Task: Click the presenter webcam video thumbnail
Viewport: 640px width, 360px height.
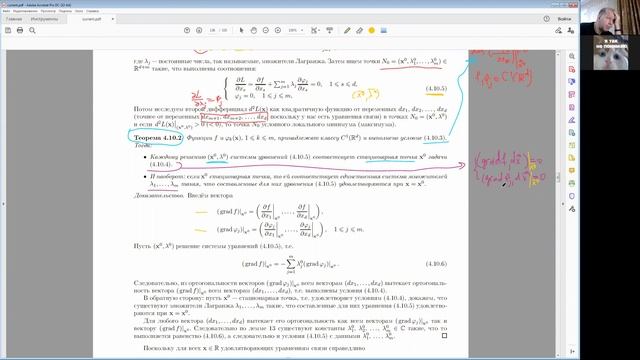Action: (x=610, y=18)
